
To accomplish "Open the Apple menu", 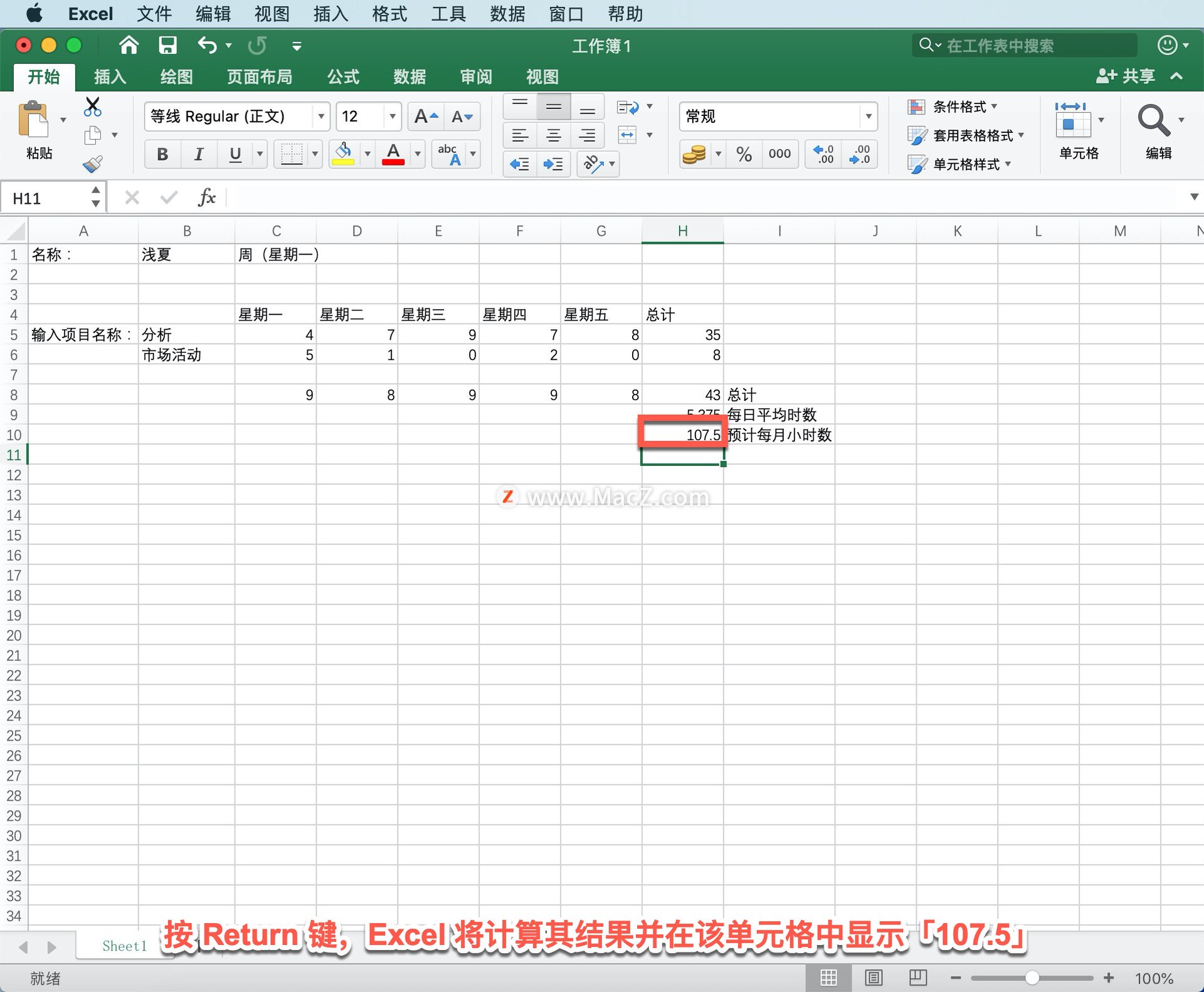I will 34,13.
